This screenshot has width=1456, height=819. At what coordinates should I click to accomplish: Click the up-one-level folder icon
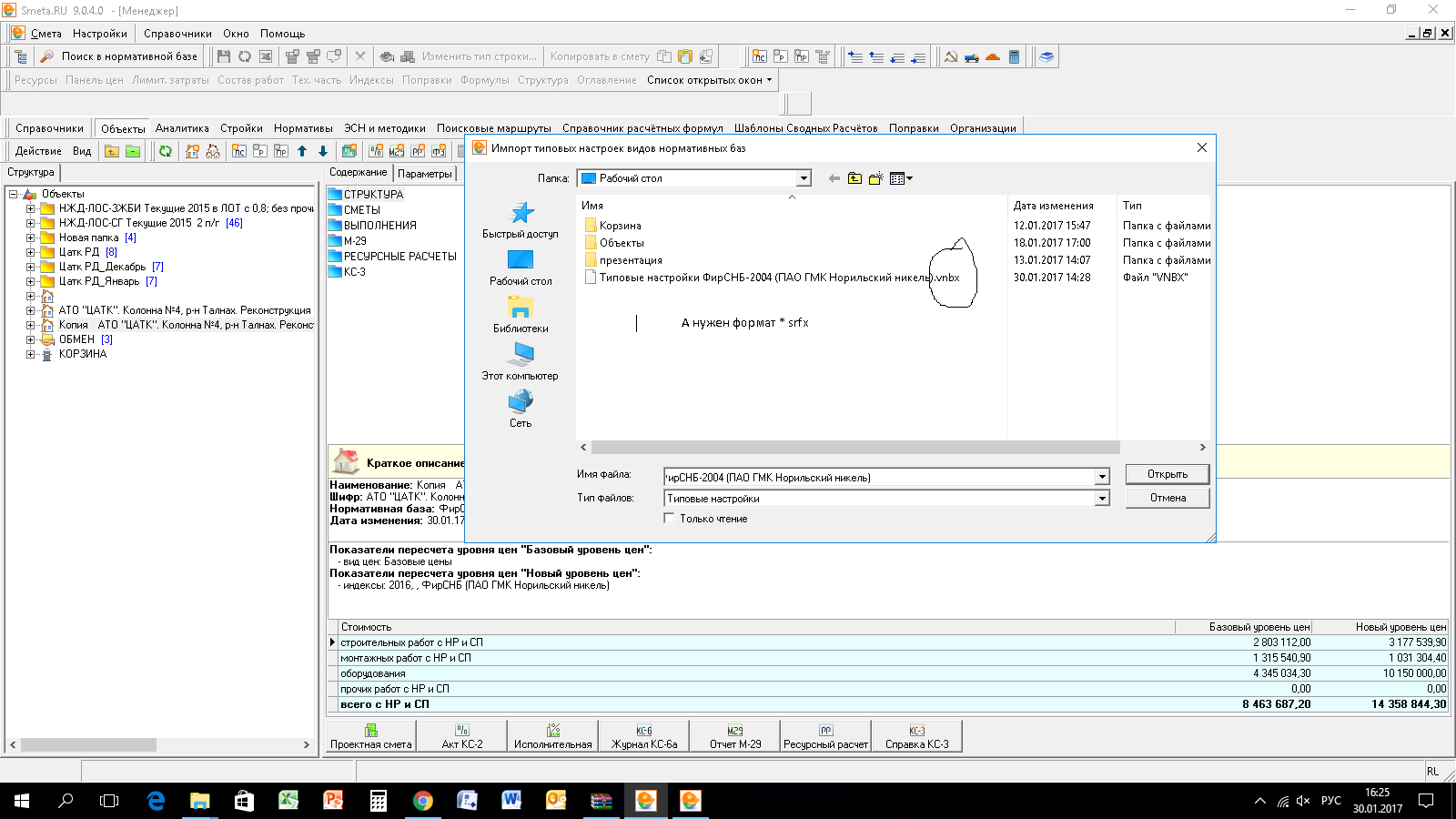click(x=854, y=178)
